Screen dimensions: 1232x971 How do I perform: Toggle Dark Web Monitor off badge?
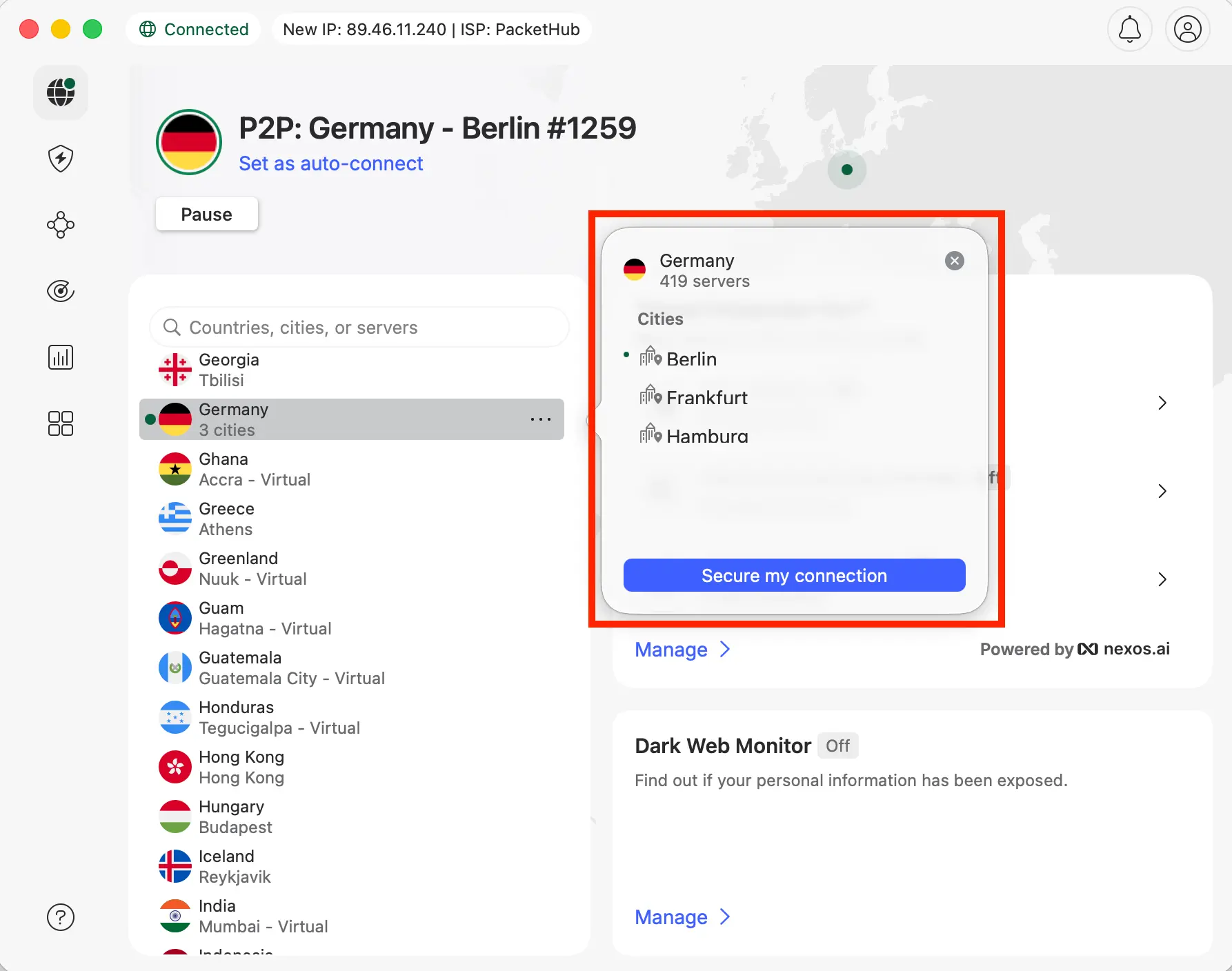click(837, 745)
